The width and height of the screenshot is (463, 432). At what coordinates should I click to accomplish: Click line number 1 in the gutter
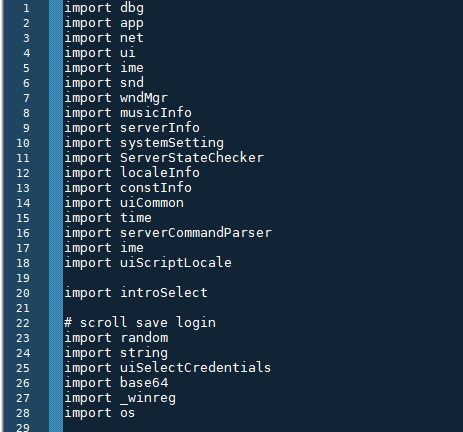(x=26, y=8)
